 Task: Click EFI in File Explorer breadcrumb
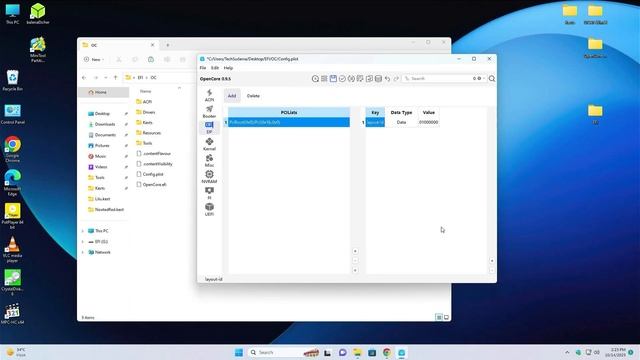[140, 78]
